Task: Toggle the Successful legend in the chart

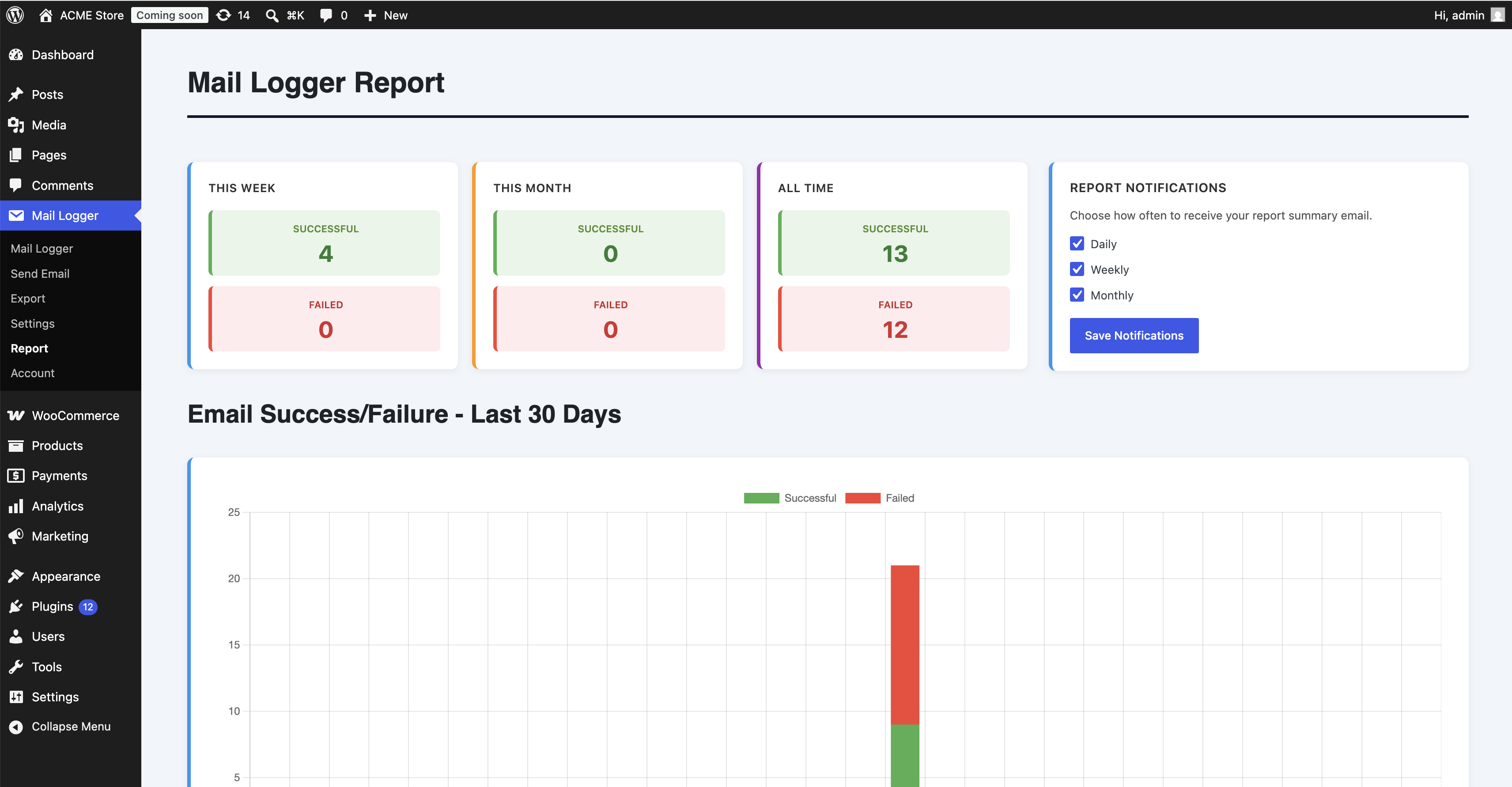Action: (x=790, y=498)
